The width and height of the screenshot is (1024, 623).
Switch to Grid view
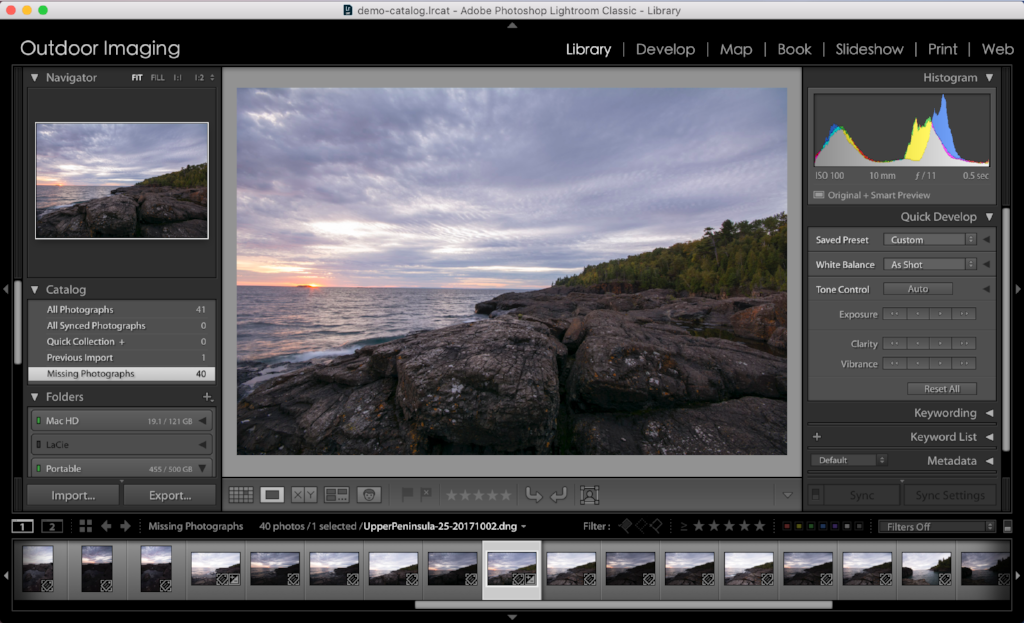point(241,495)
